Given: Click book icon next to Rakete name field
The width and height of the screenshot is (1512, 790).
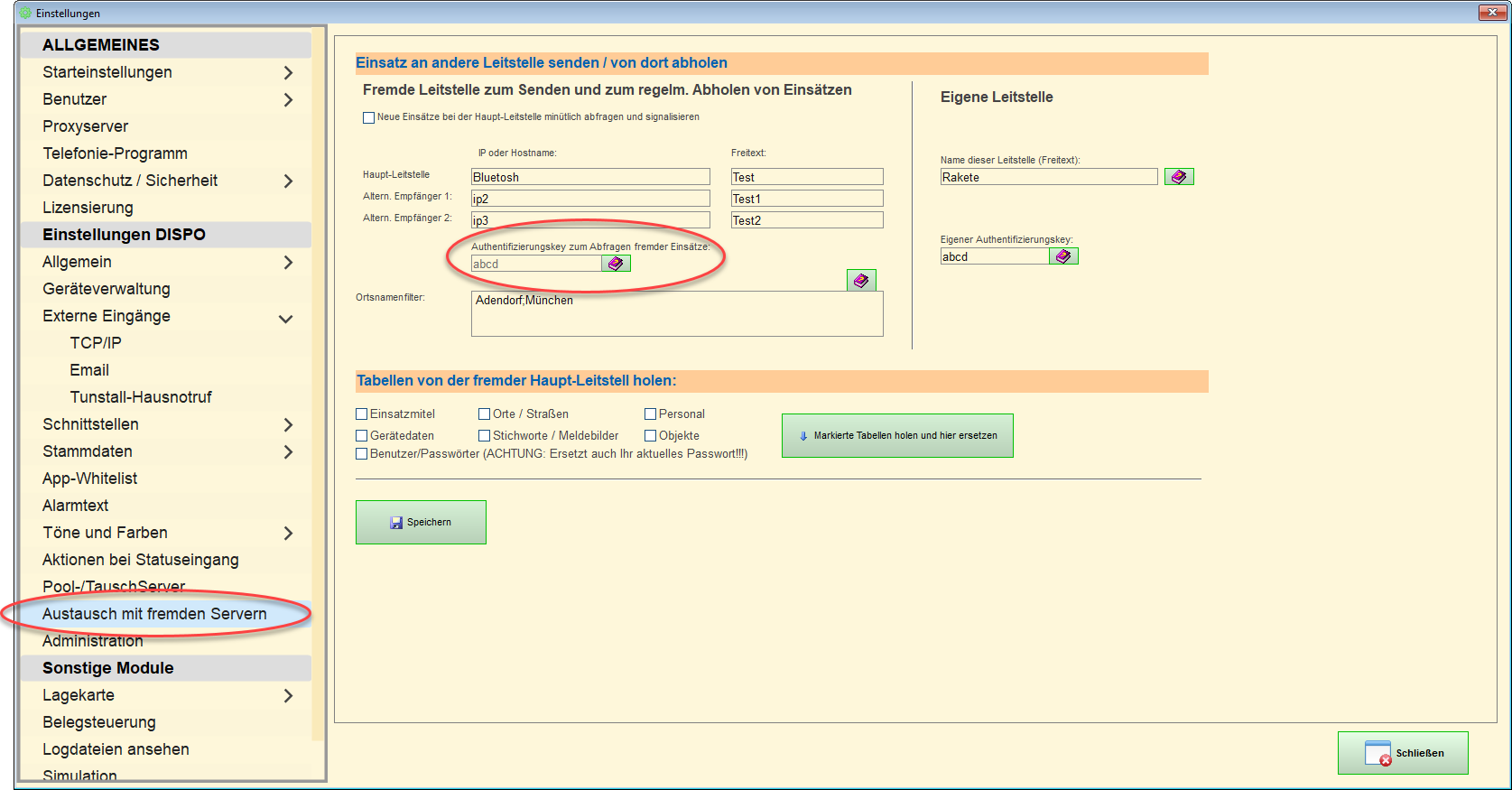Looking at the screenshot, I should point(1179,177).
